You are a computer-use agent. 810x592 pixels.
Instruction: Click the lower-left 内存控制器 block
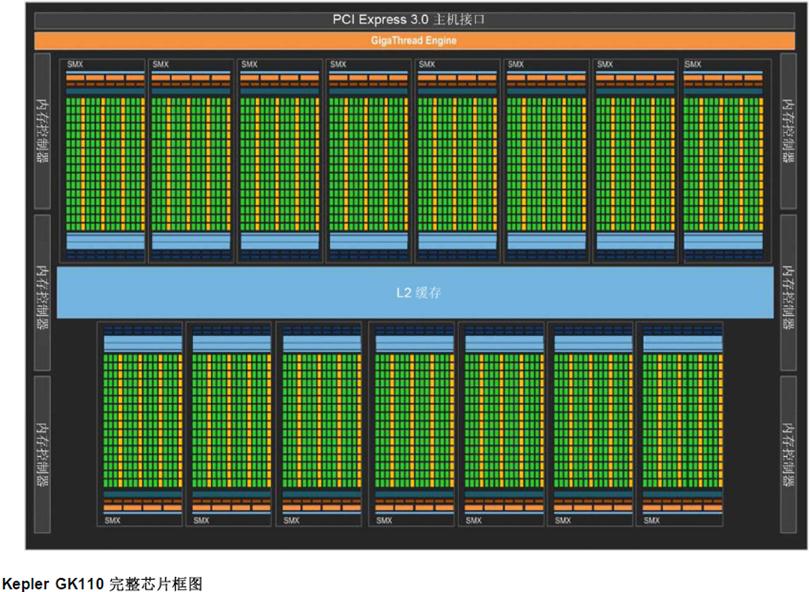tap(42, 455)
